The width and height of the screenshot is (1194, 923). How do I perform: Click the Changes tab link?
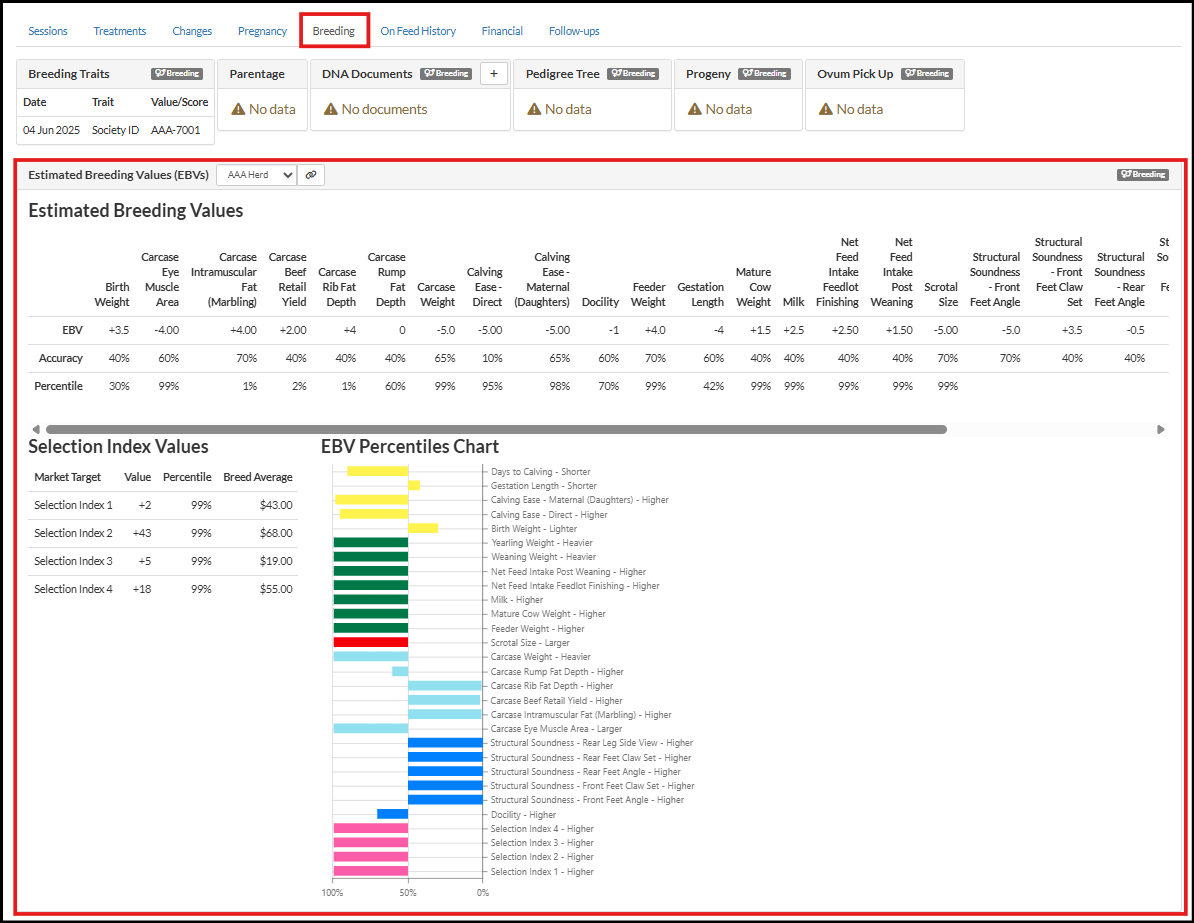pos(192,31)
